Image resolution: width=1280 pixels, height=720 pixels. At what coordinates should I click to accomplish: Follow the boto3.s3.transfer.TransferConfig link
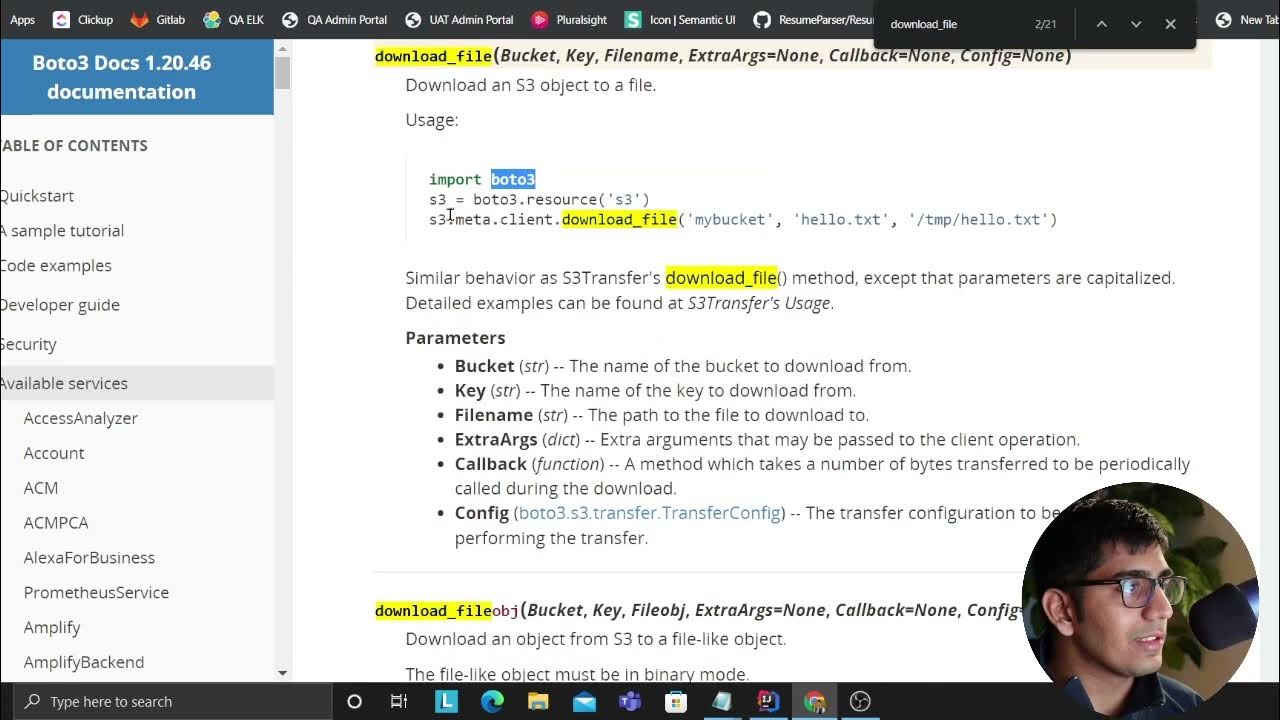coord(649,513)
